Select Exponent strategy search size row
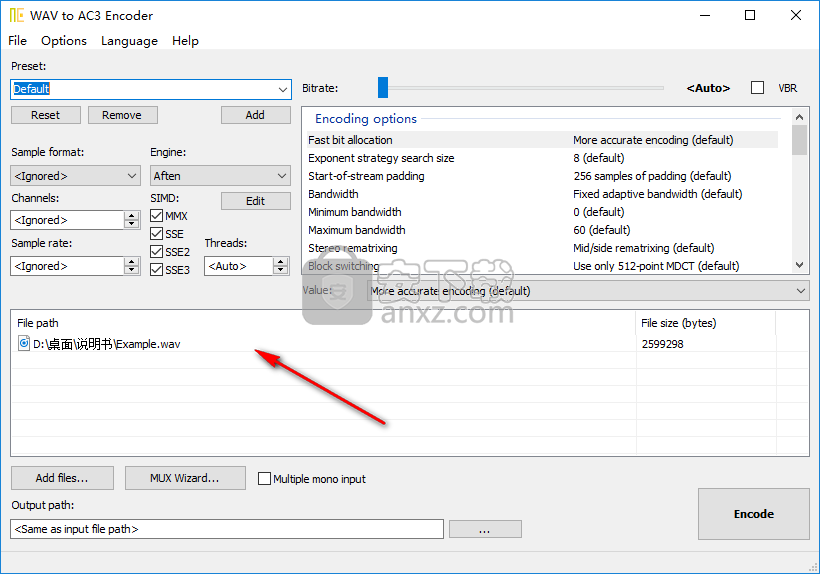The height and width of the screenshot is (574, 820). (x=542, y=158)
